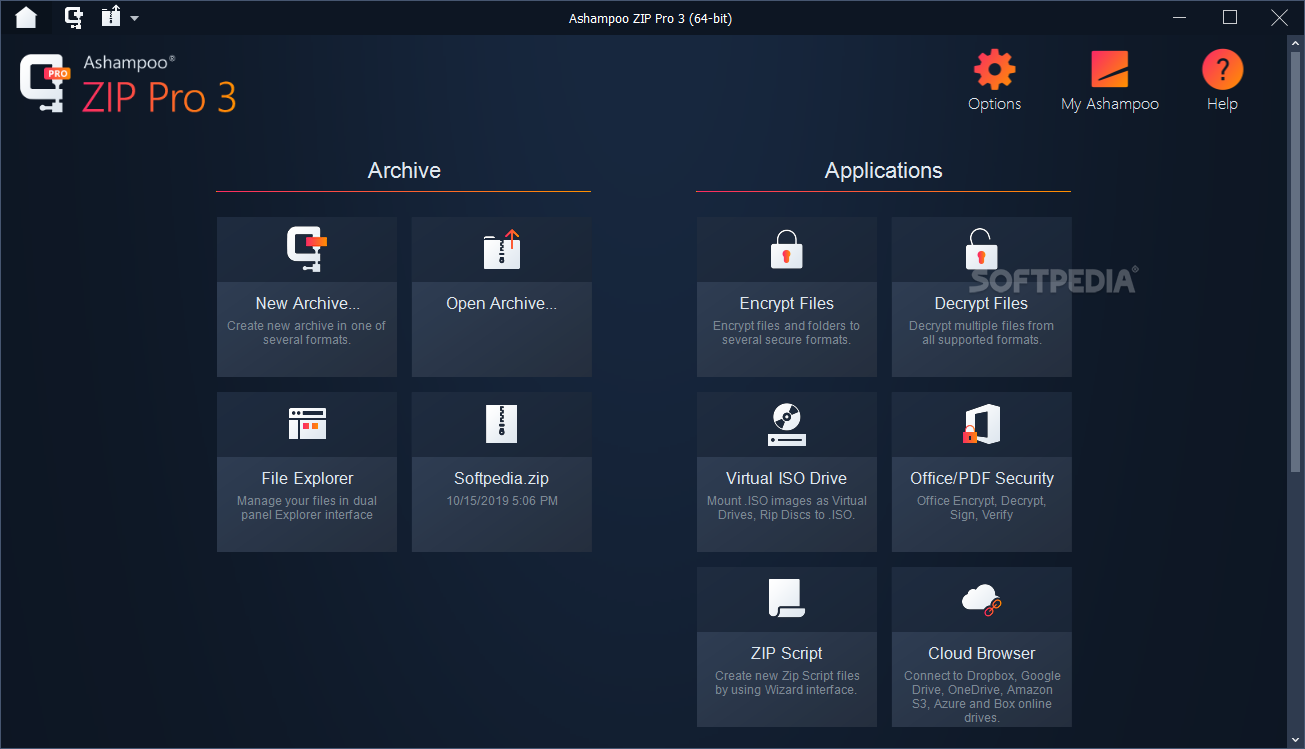Screen dimensions: 1305x749
Task: Click the My Ashampoo logo icon
Action: [1109, 70]
